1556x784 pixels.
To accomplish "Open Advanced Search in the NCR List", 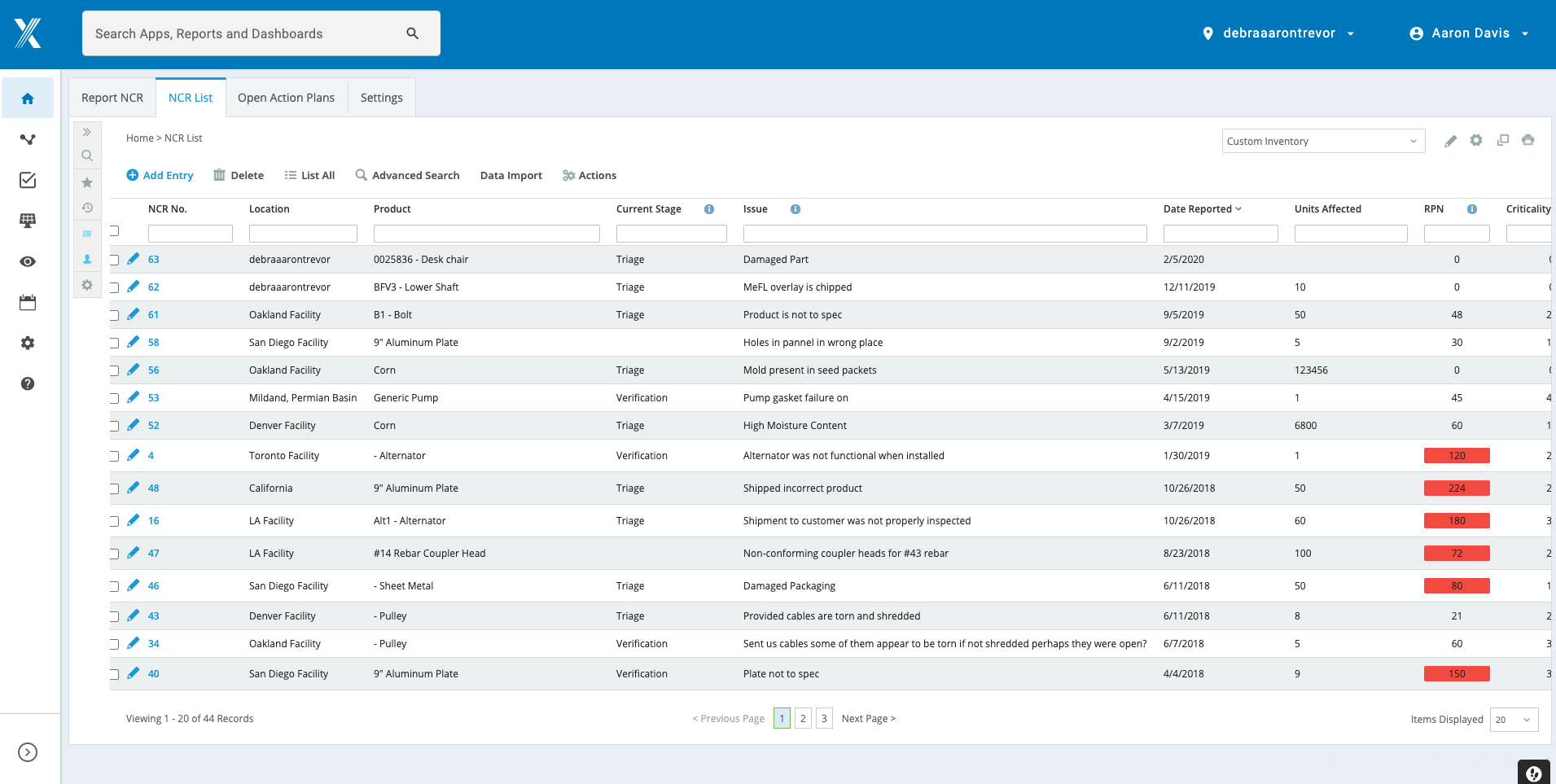I will [407, 175].
